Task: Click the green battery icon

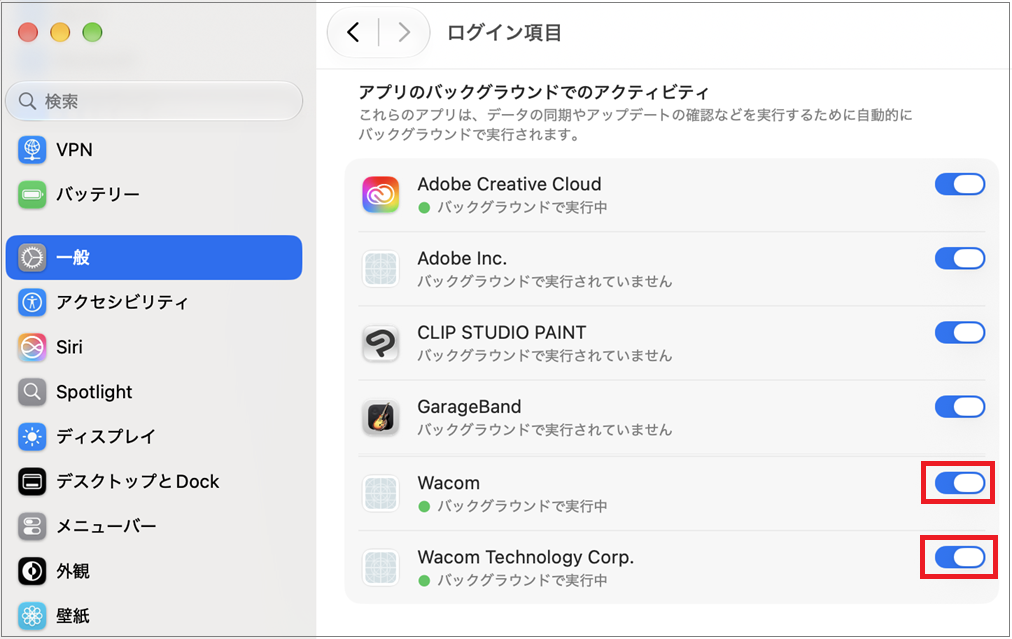Action: coord(32,194)
